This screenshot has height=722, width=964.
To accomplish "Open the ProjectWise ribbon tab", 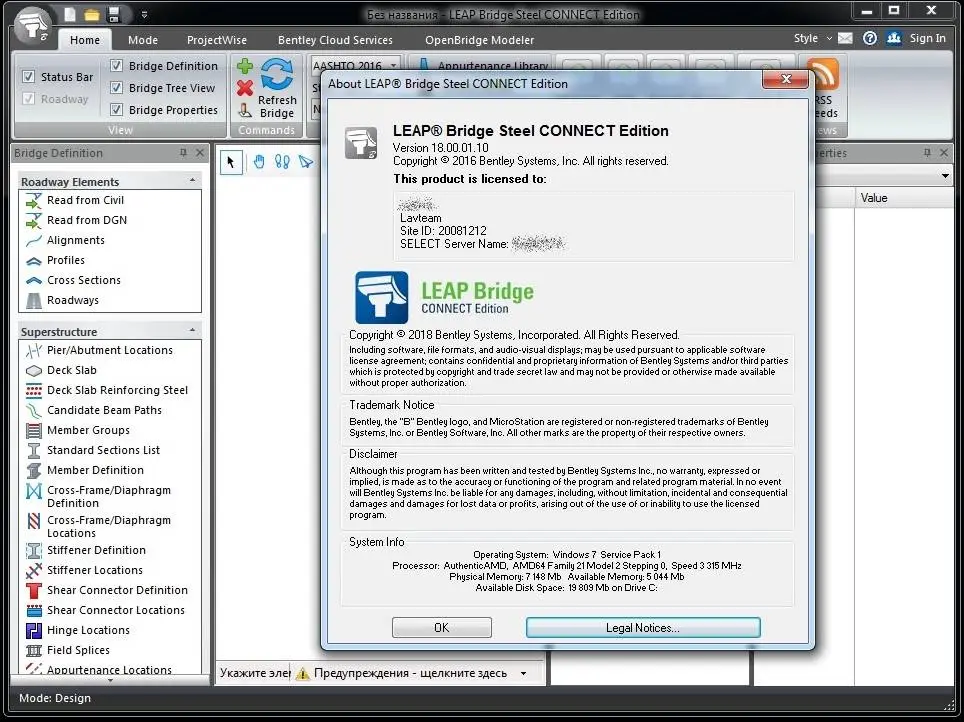I will pos(217,40).
